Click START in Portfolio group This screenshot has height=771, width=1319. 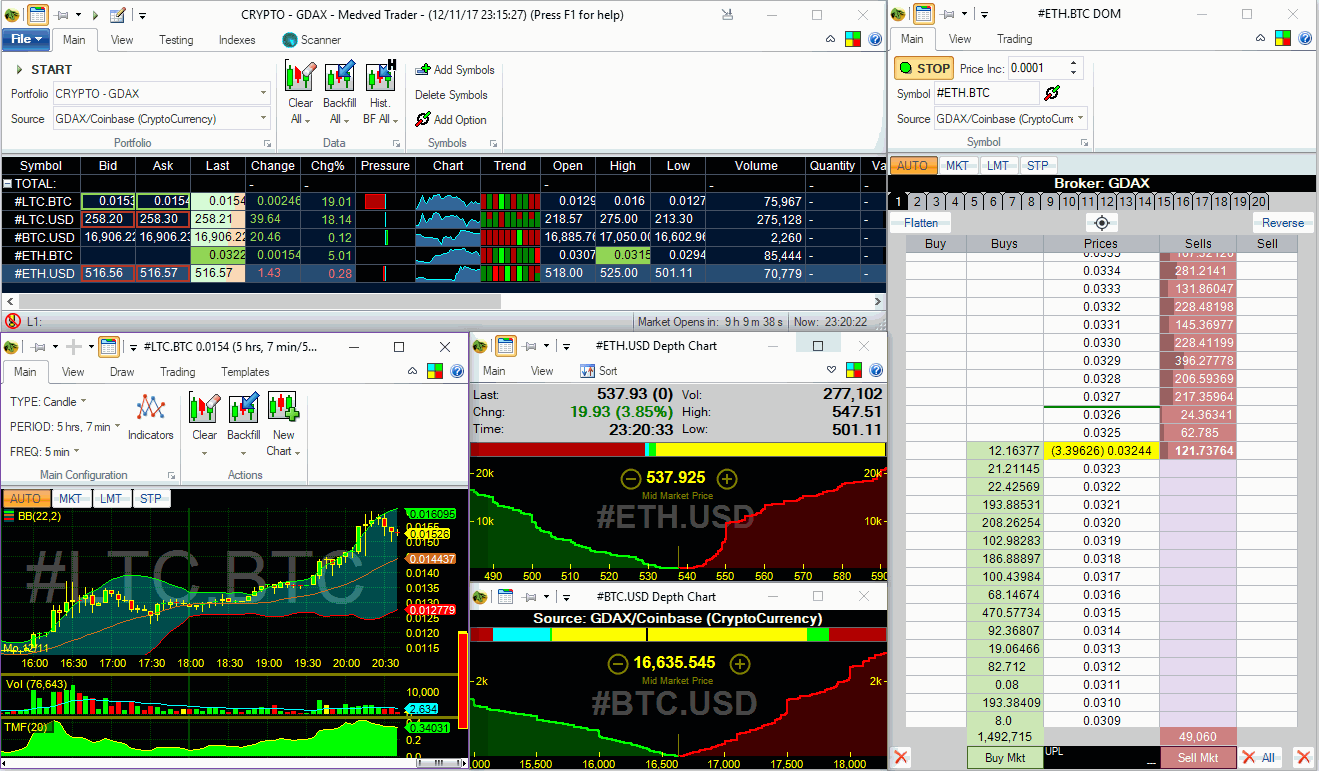click(x=43, y=70)
